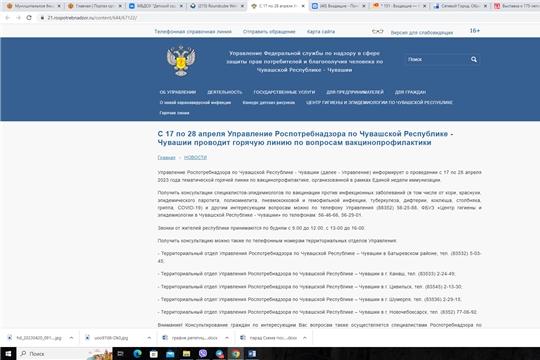
Task: Open downloaded uoo97d6 jpg file
Action: pos(110,338)
